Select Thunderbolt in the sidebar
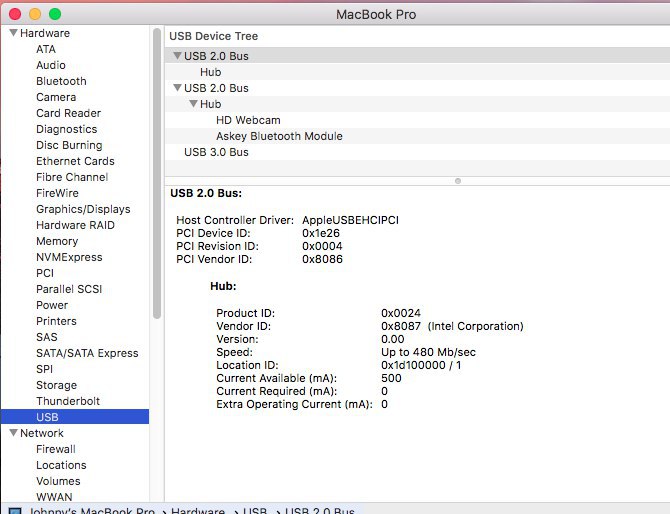Screen dimensions: 670x514 tap(68, 401)
